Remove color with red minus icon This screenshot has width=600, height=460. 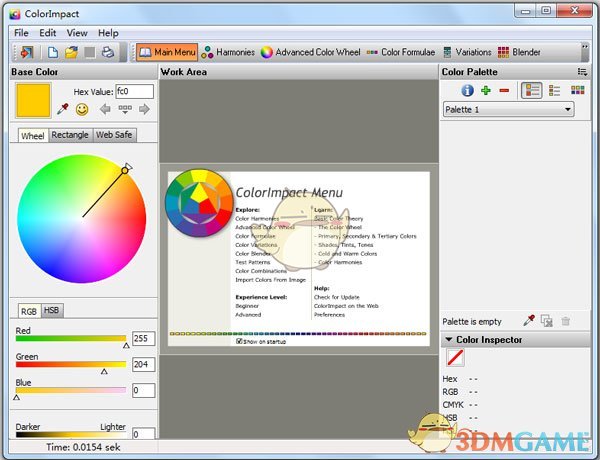tap(504, 90)
